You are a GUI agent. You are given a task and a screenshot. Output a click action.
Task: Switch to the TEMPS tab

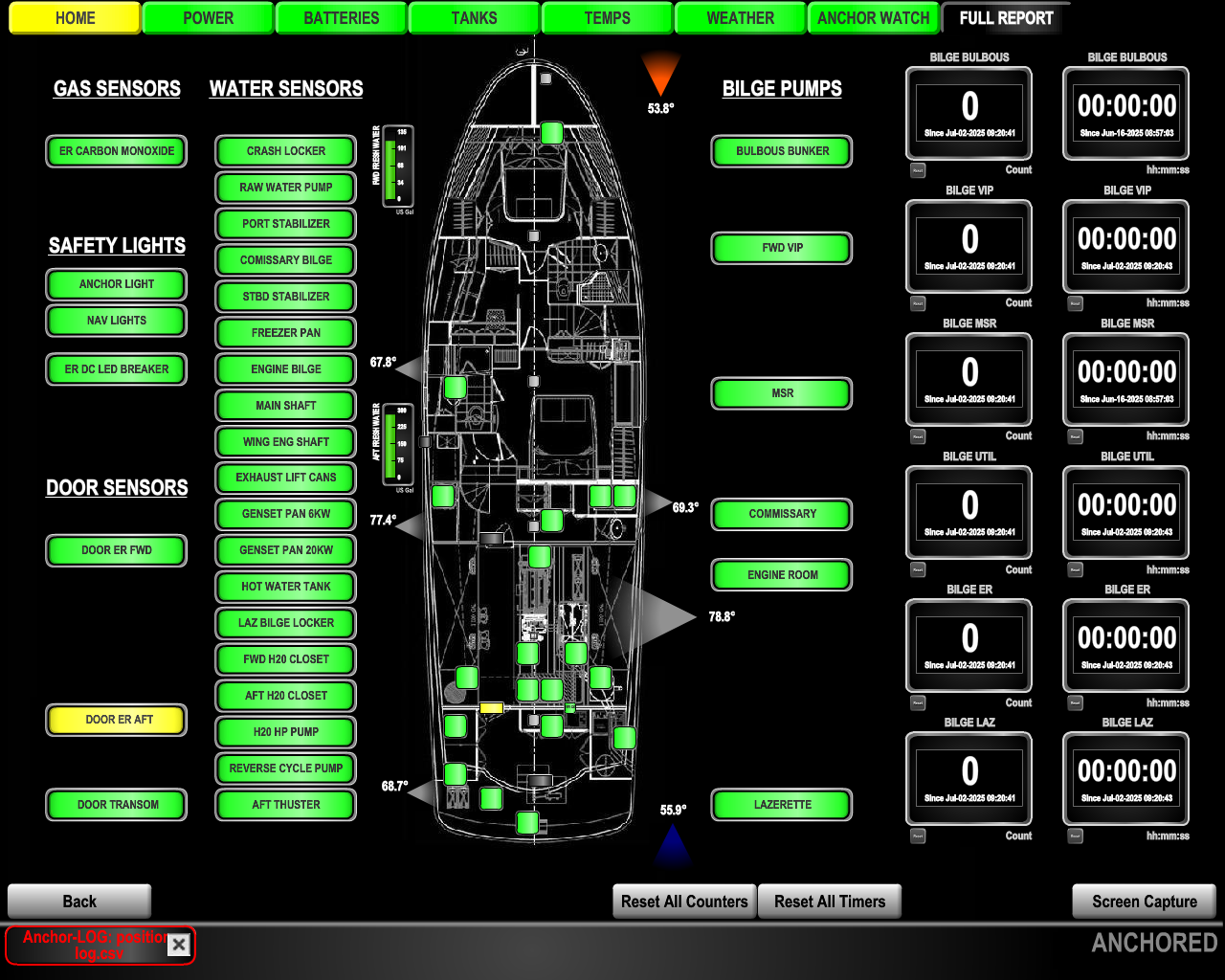pos(607,18)
